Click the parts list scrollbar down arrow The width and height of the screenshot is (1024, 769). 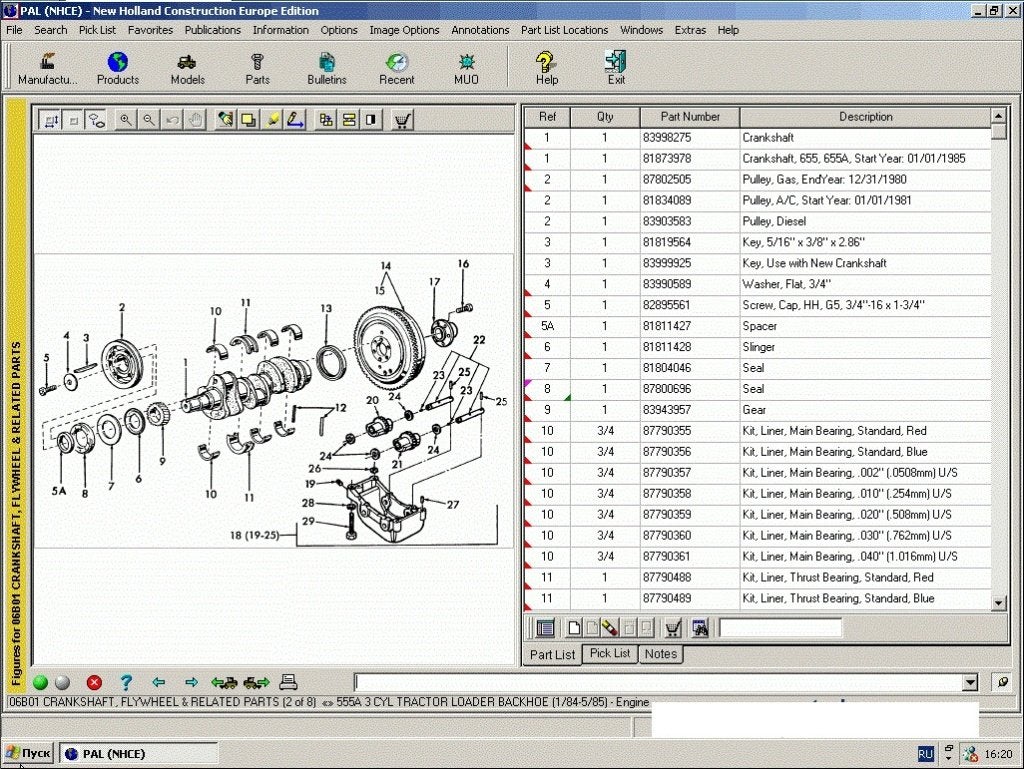point(998,603)
